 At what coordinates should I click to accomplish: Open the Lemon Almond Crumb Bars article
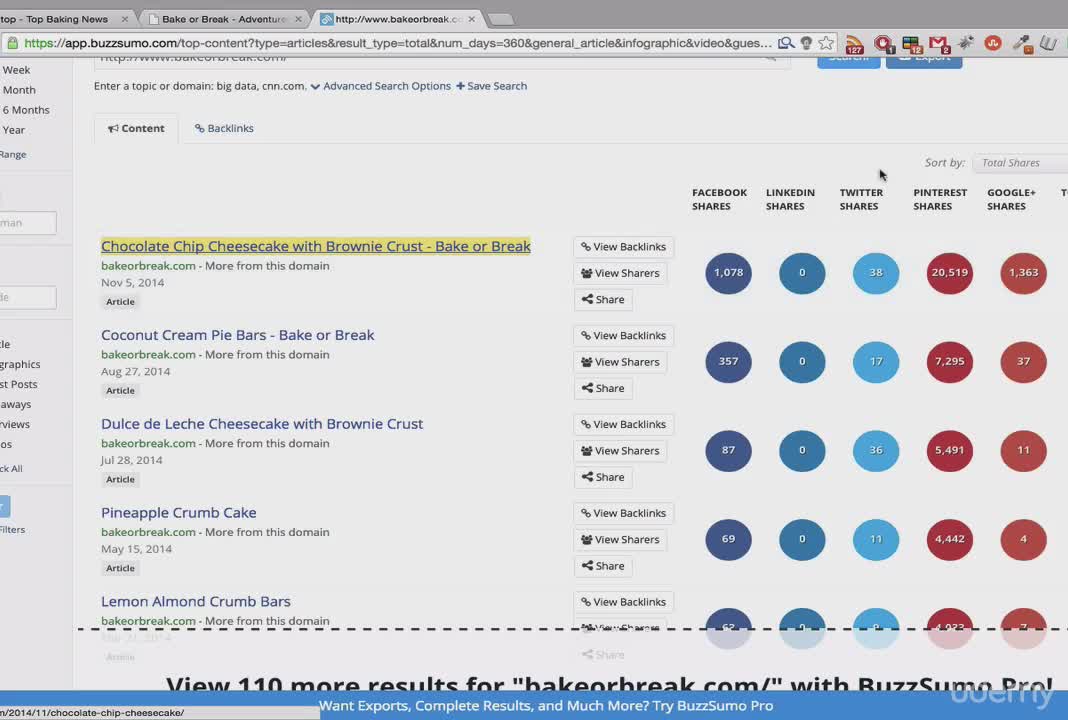tap(195, 601)
